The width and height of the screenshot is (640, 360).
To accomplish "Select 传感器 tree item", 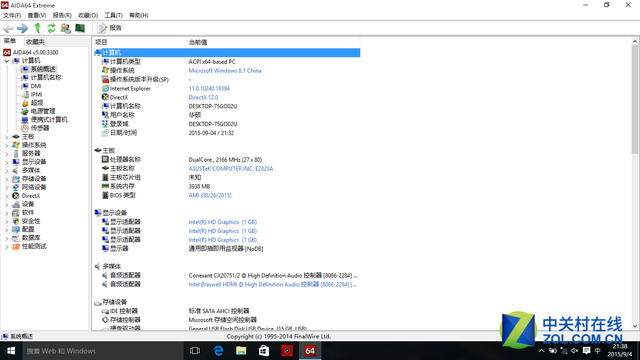I will pos(40,128).
